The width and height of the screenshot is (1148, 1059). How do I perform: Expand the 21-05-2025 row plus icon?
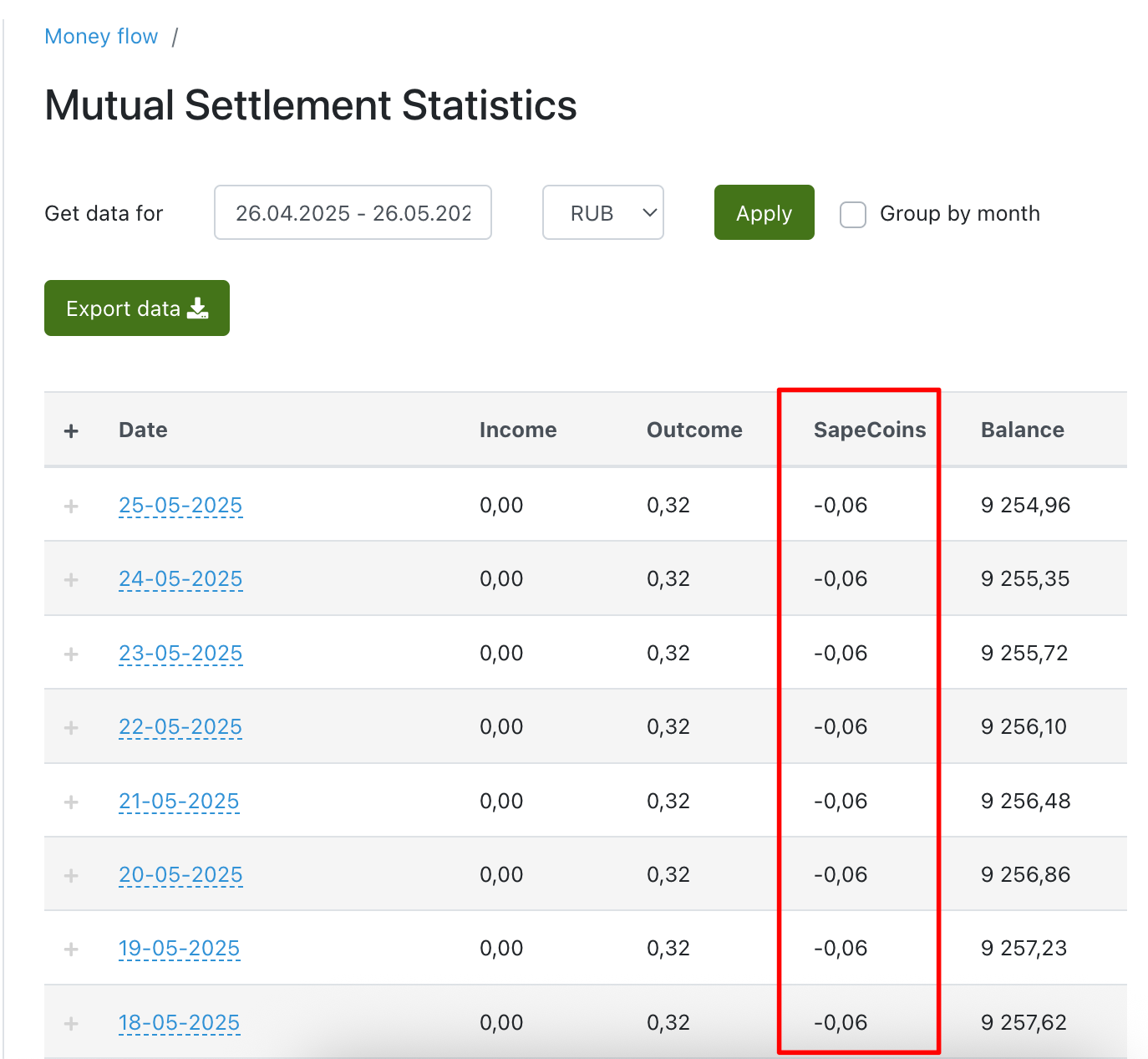[x=71, y=802]
